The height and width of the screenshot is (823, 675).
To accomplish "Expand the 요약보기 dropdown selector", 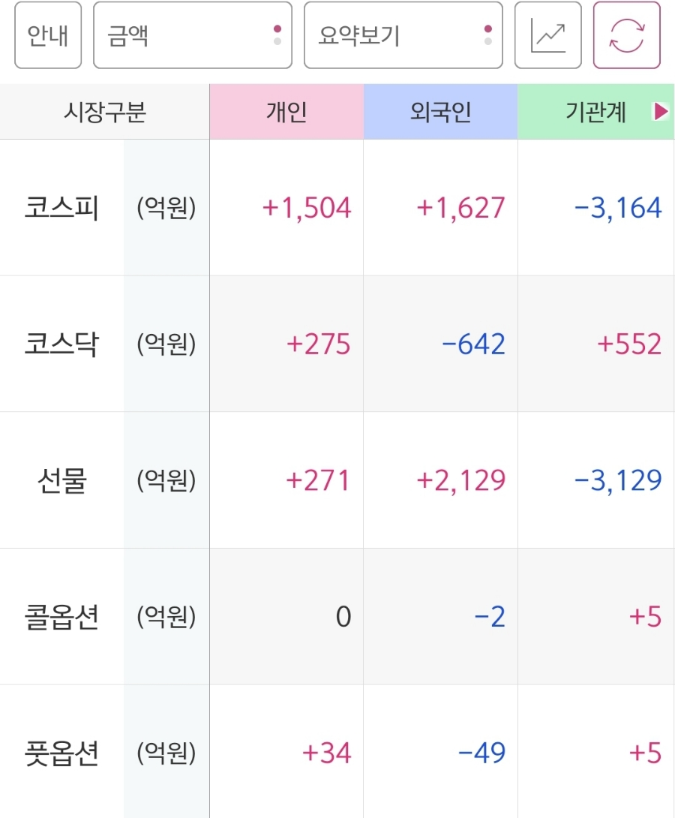I will pyautogui.click(x=403, y=35).
